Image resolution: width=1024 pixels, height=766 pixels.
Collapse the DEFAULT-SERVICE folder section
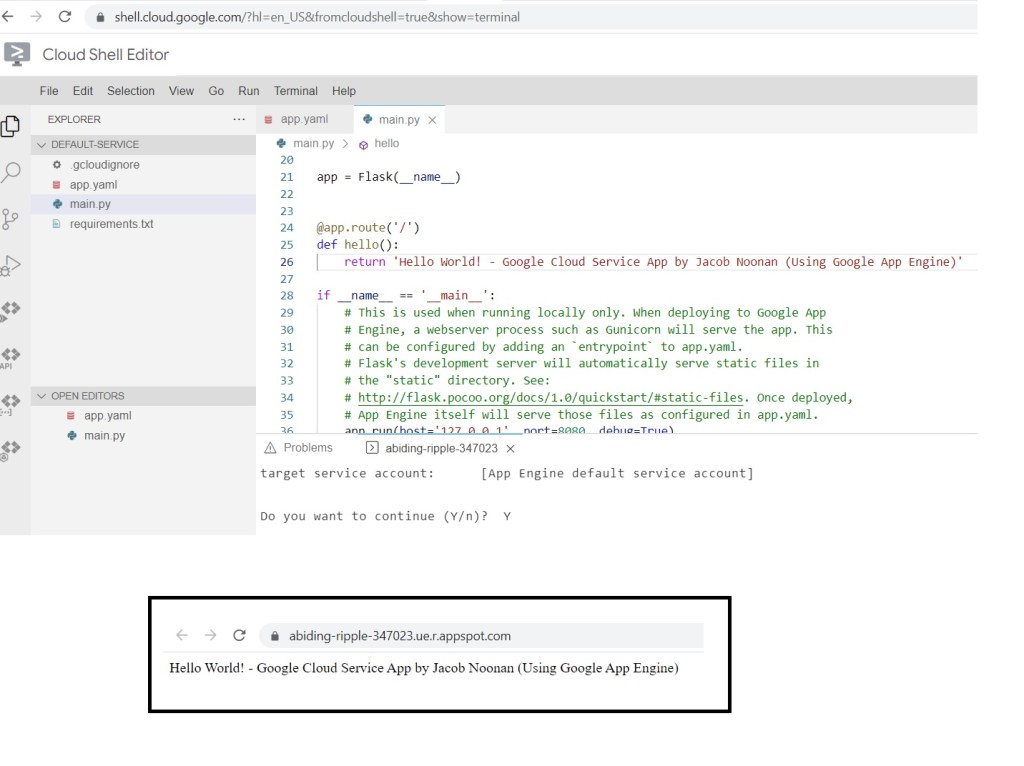(x=42, y=144)
